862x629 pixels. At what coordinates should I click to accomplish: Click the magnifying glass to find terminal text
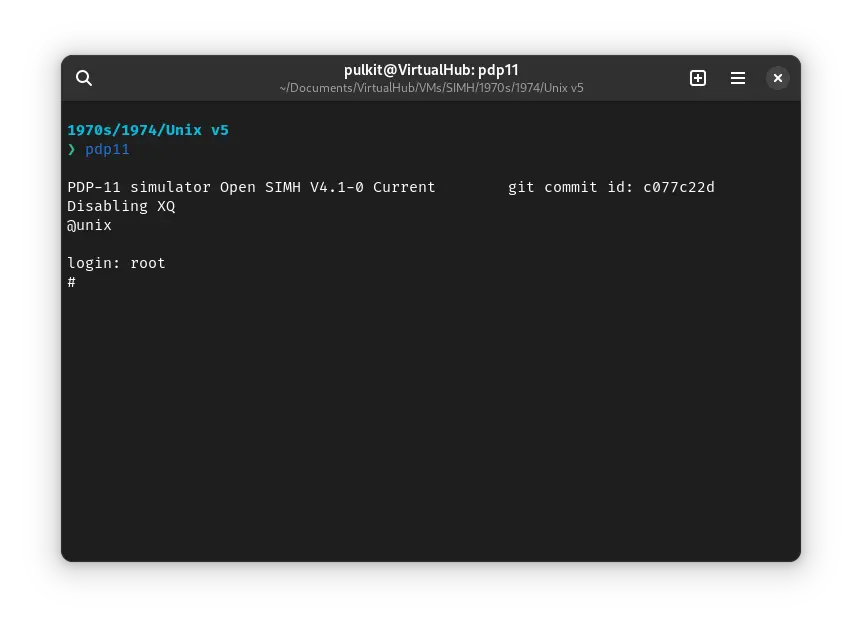tap(84, 78)
